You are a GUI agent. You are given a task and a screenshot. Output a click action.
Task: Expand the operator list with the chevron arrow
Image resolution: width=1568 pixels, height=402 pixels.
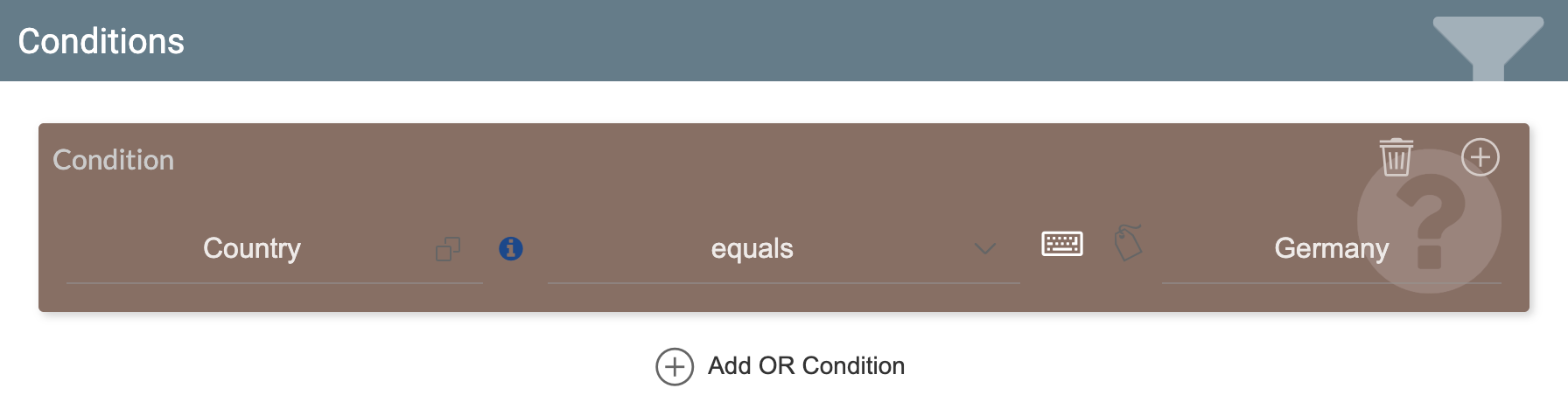pyautogui.click(x=985, y=249)
